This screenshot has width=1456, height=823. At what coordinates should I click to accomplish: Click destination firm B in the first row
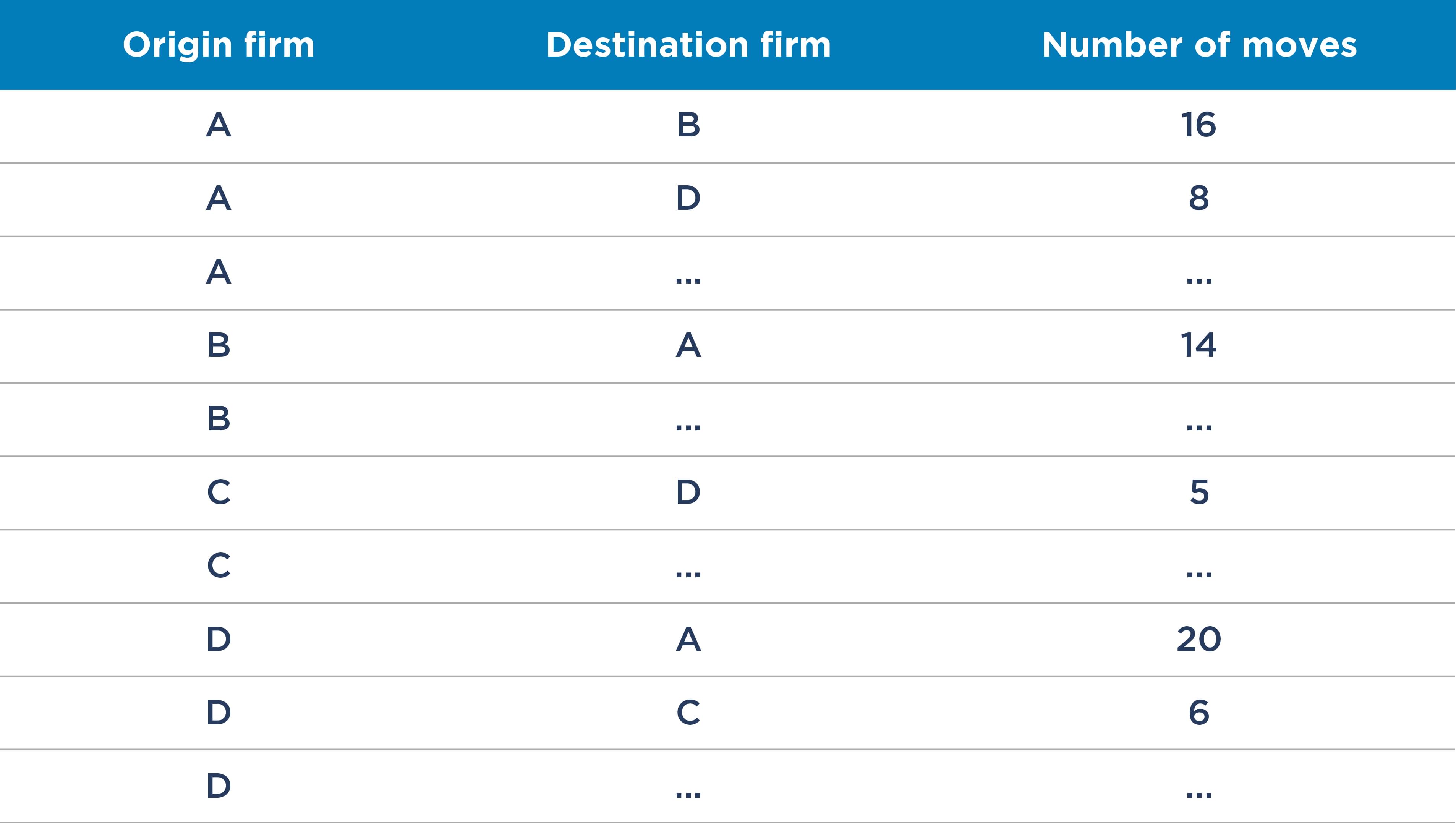point(688,125)
